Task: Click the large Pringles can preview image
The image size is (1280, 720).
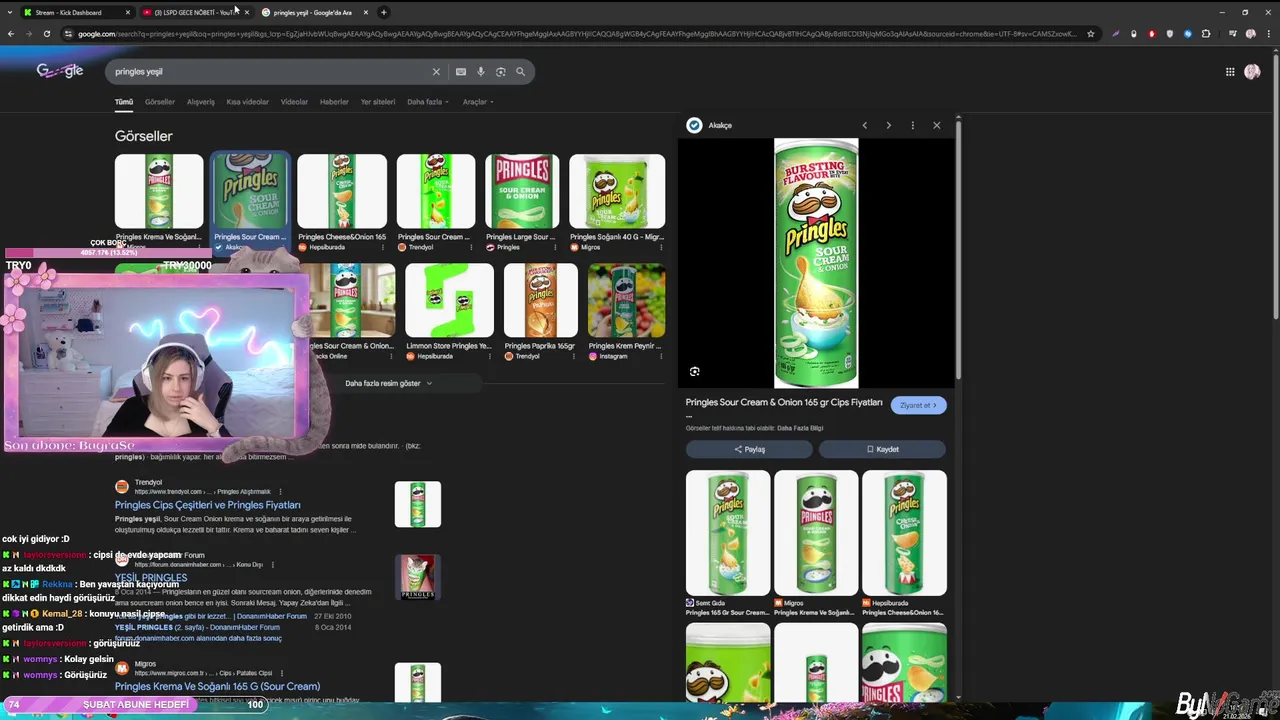Action: point(816,263)
